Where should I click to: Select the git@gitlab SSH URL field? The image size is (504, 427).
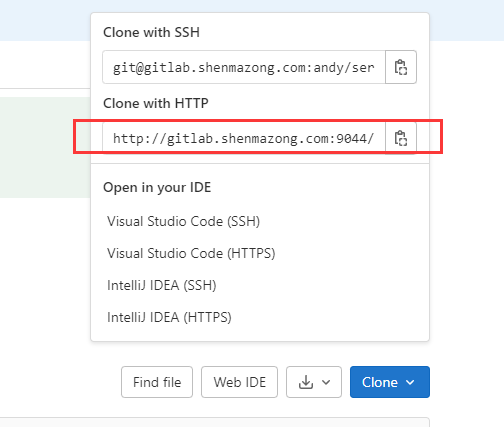(244, 67)
